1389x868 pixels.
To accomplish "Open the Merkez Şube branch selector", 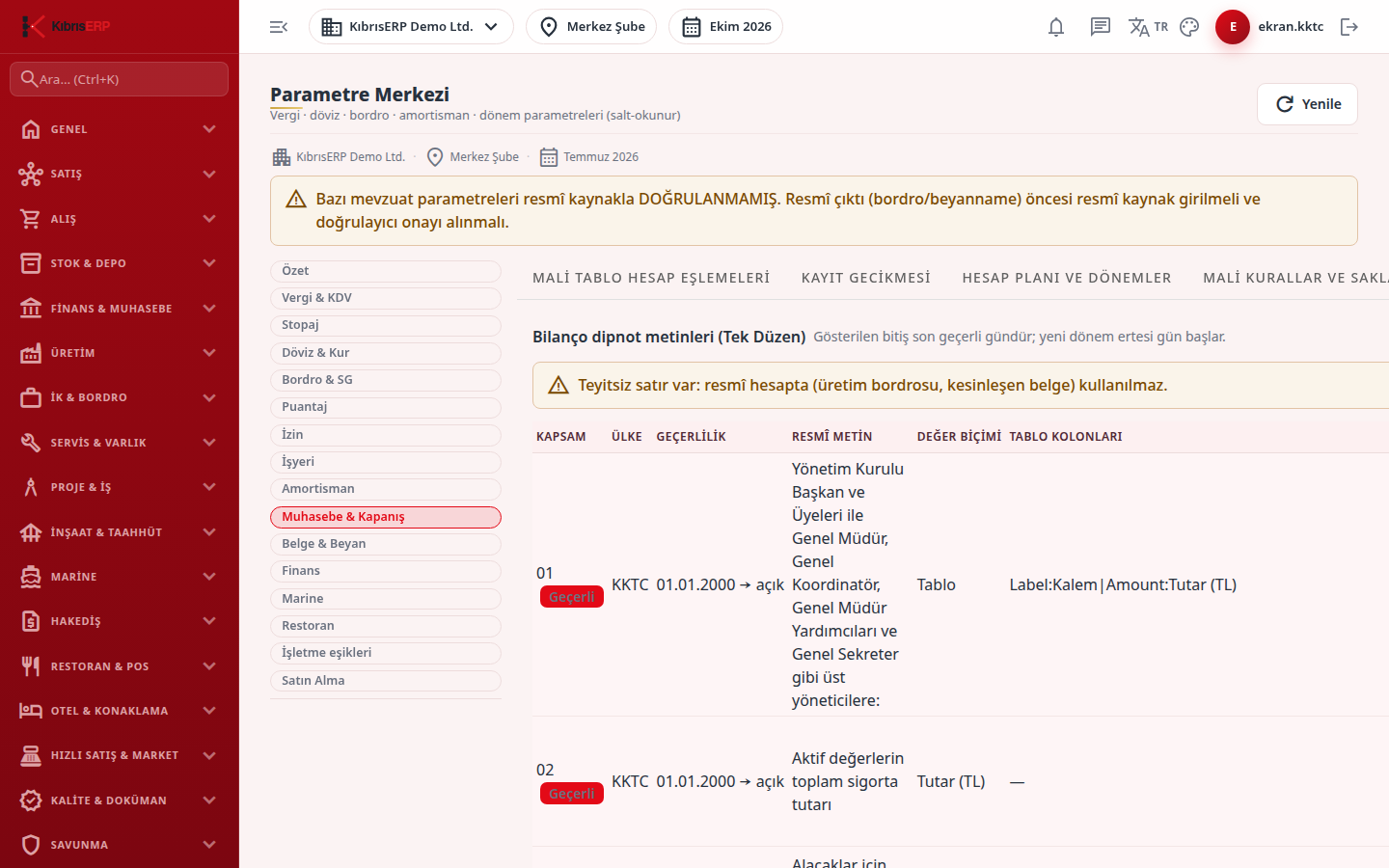I will click(x=591, y=27).
